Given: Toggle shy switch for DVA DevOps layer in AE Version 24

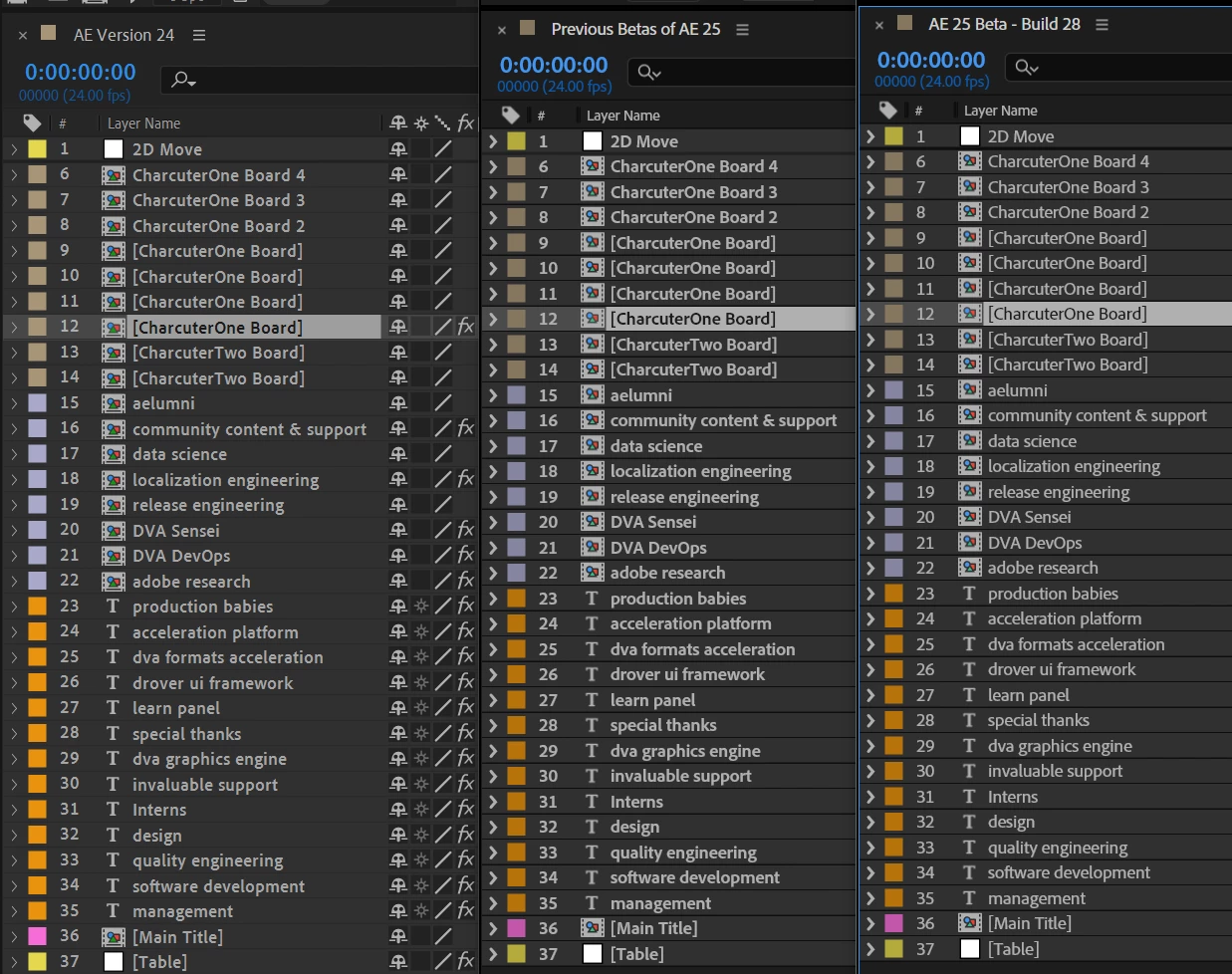Looking at the screenshot, I should [x=398, y=556].
